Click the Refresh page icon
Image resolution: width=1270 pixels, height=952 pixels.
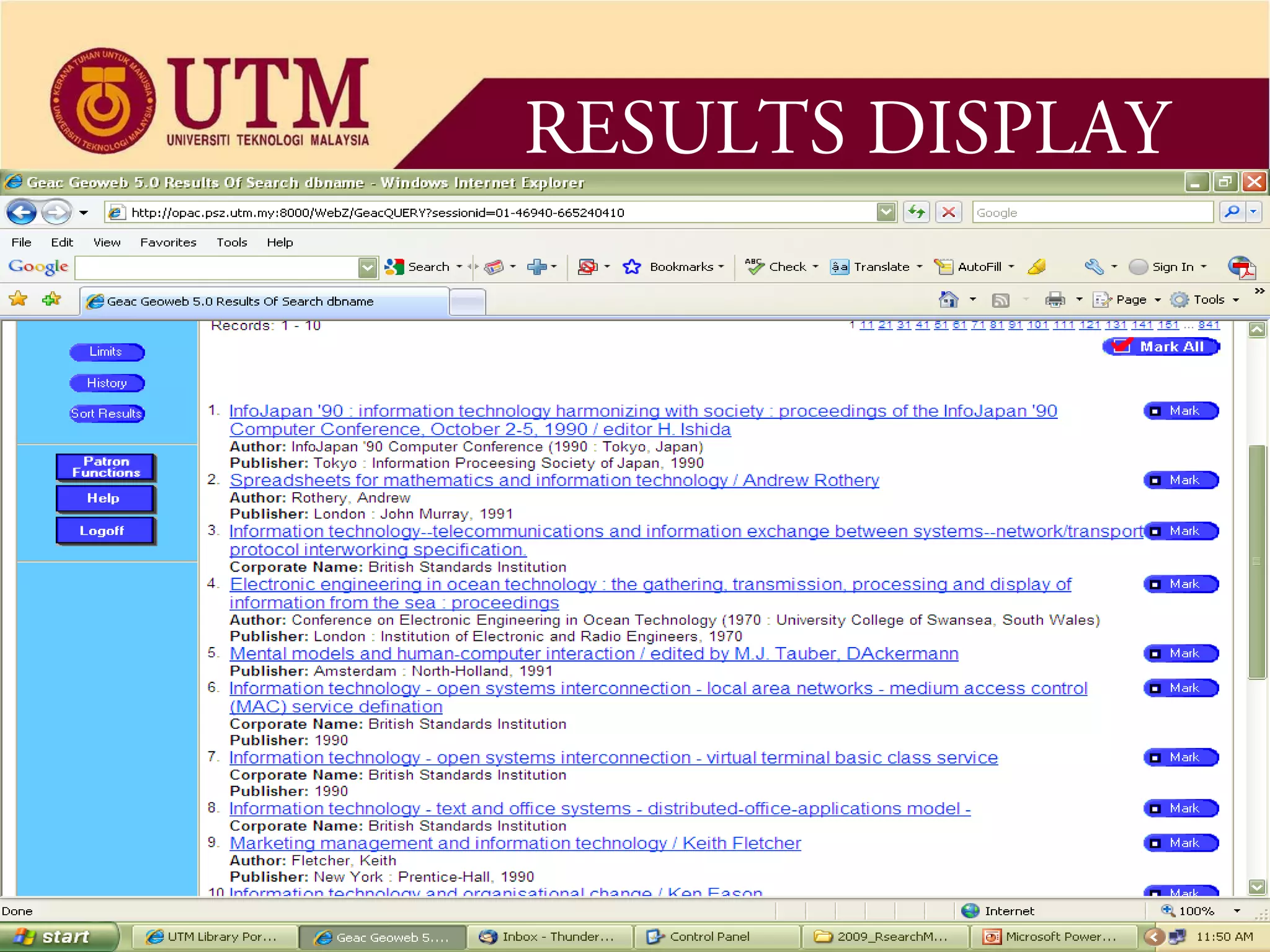916,213
